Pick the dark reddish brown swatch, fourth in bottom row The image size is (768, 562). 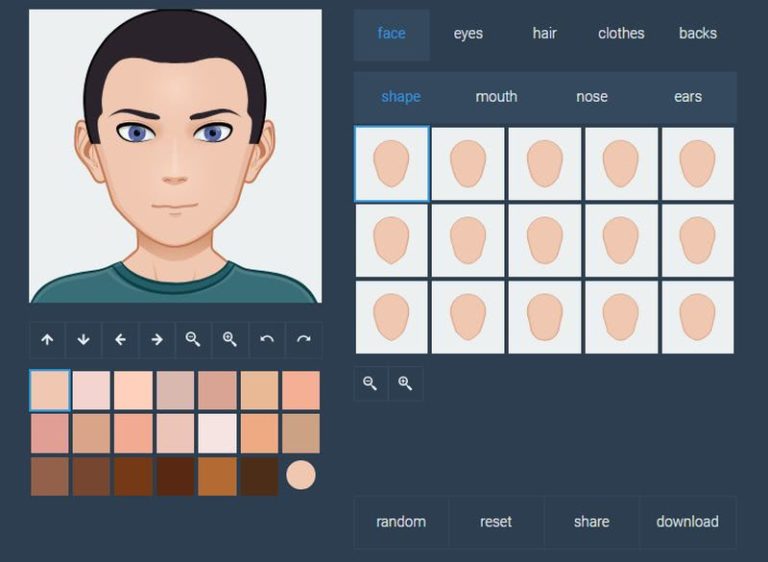point(175,476)
